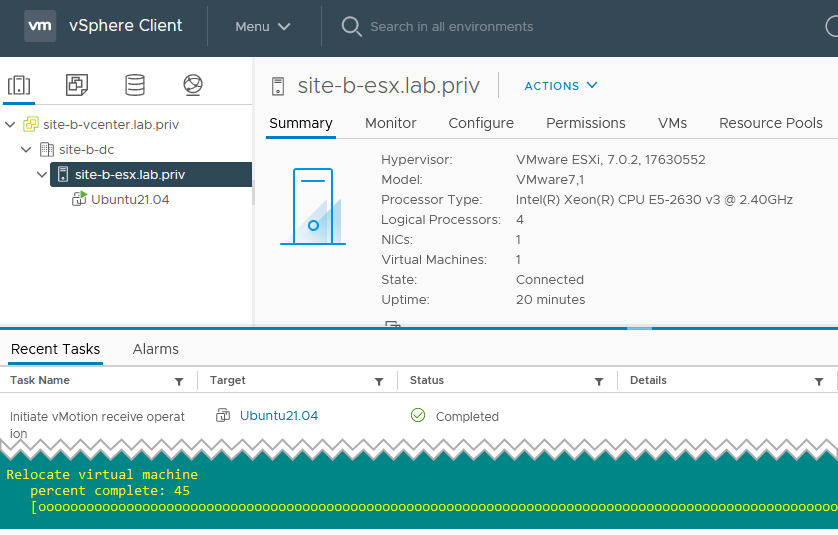Open the VMs and Templates view icon
The image size is (838, 535).
(x=77, y=85)
